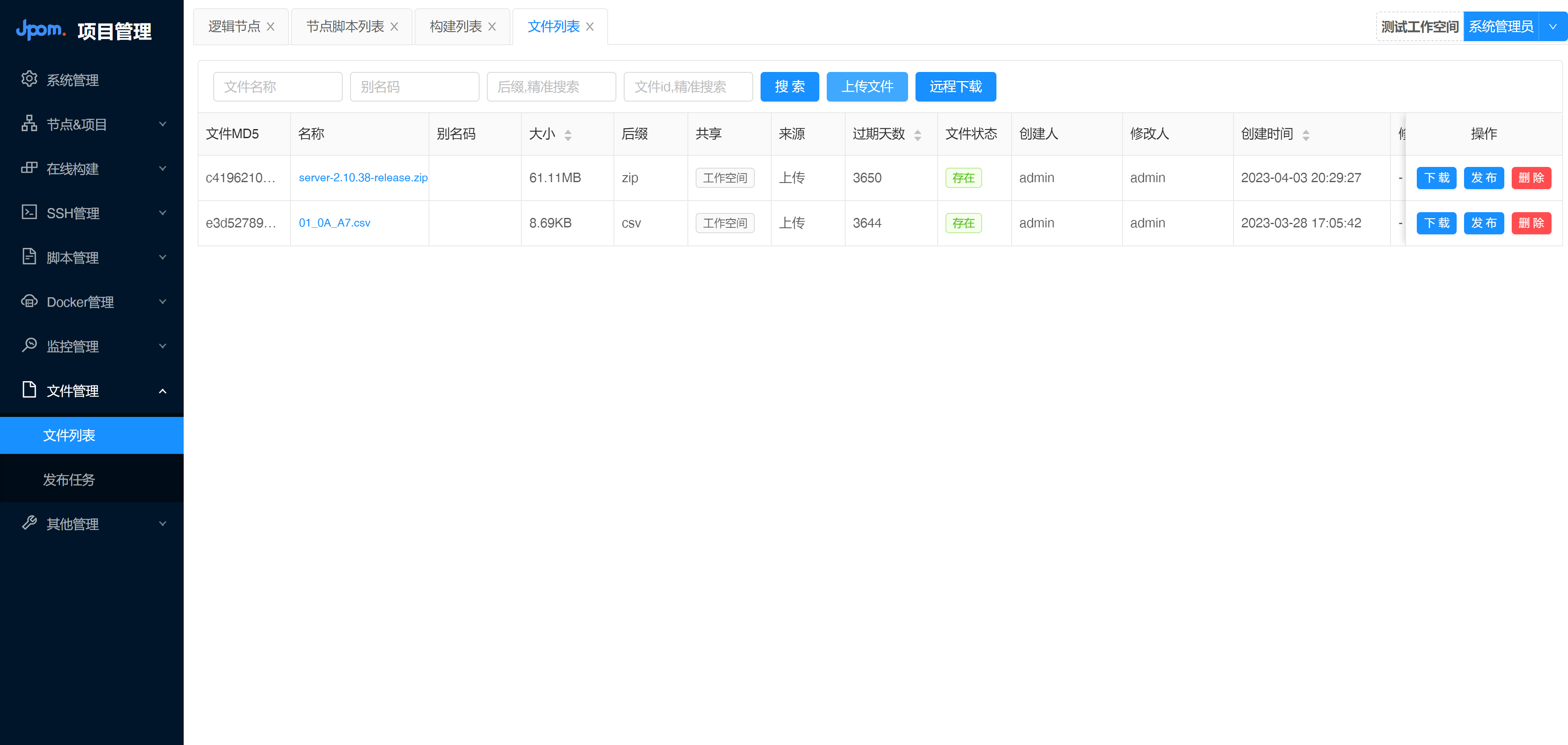Expand the SSH管理 chevron

[162, 213]
